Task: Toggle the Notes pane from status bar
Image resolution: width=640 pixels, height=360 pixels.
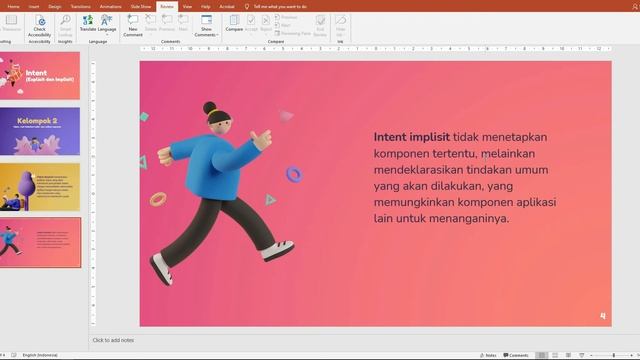Action: (488, 356)
